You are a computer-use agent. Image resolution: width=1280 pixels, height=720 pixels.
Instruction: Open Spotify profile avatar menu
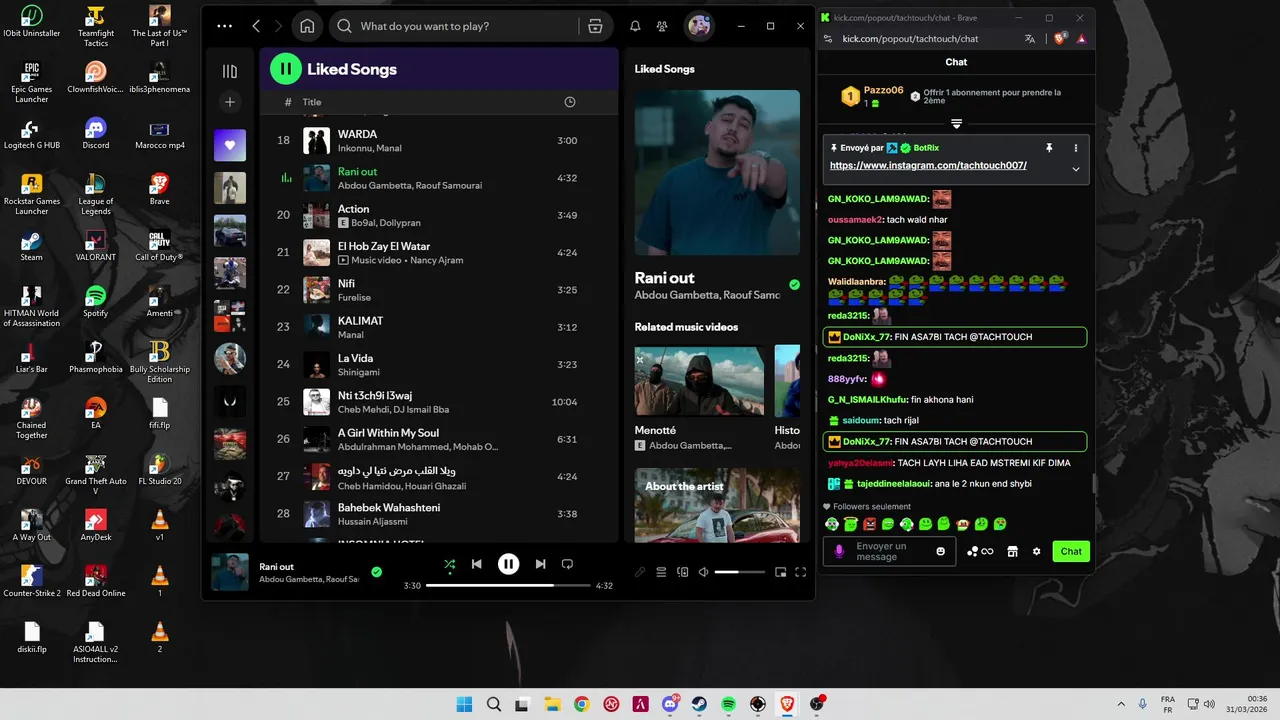(x=699, y=26)
